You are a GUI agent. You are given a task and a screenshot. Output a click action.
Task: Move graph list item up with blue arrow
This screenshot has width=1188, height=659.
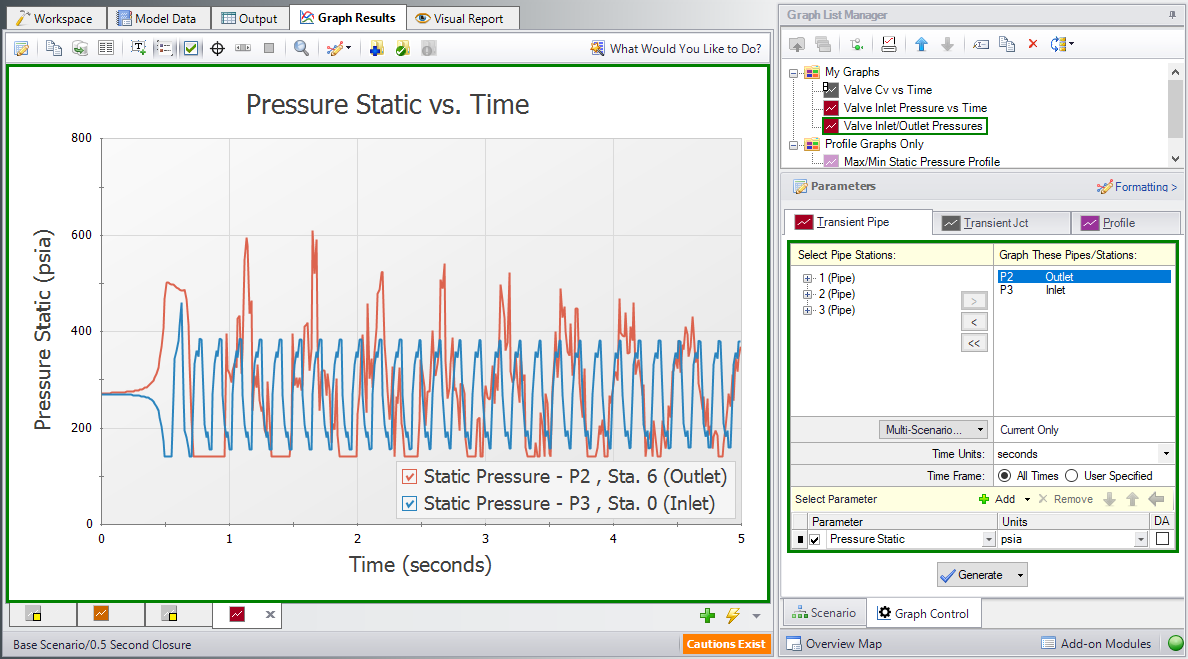click(x=921, y=44)
